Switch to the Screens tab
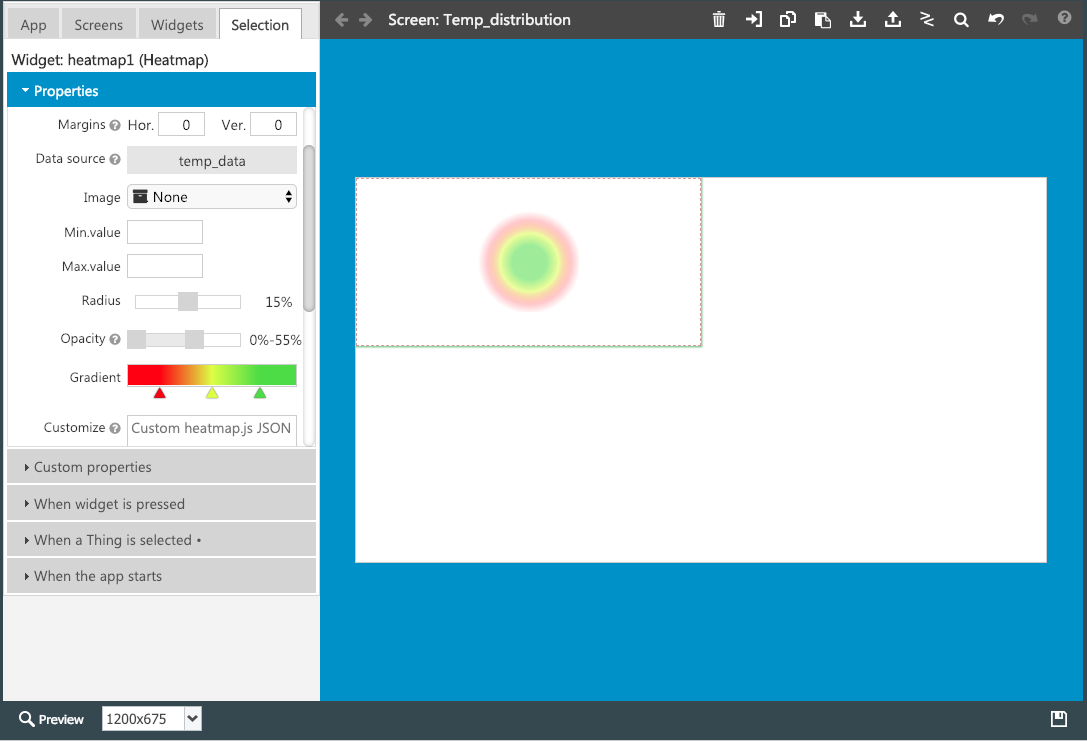1087x741 pixels. (x=98, y=24)
